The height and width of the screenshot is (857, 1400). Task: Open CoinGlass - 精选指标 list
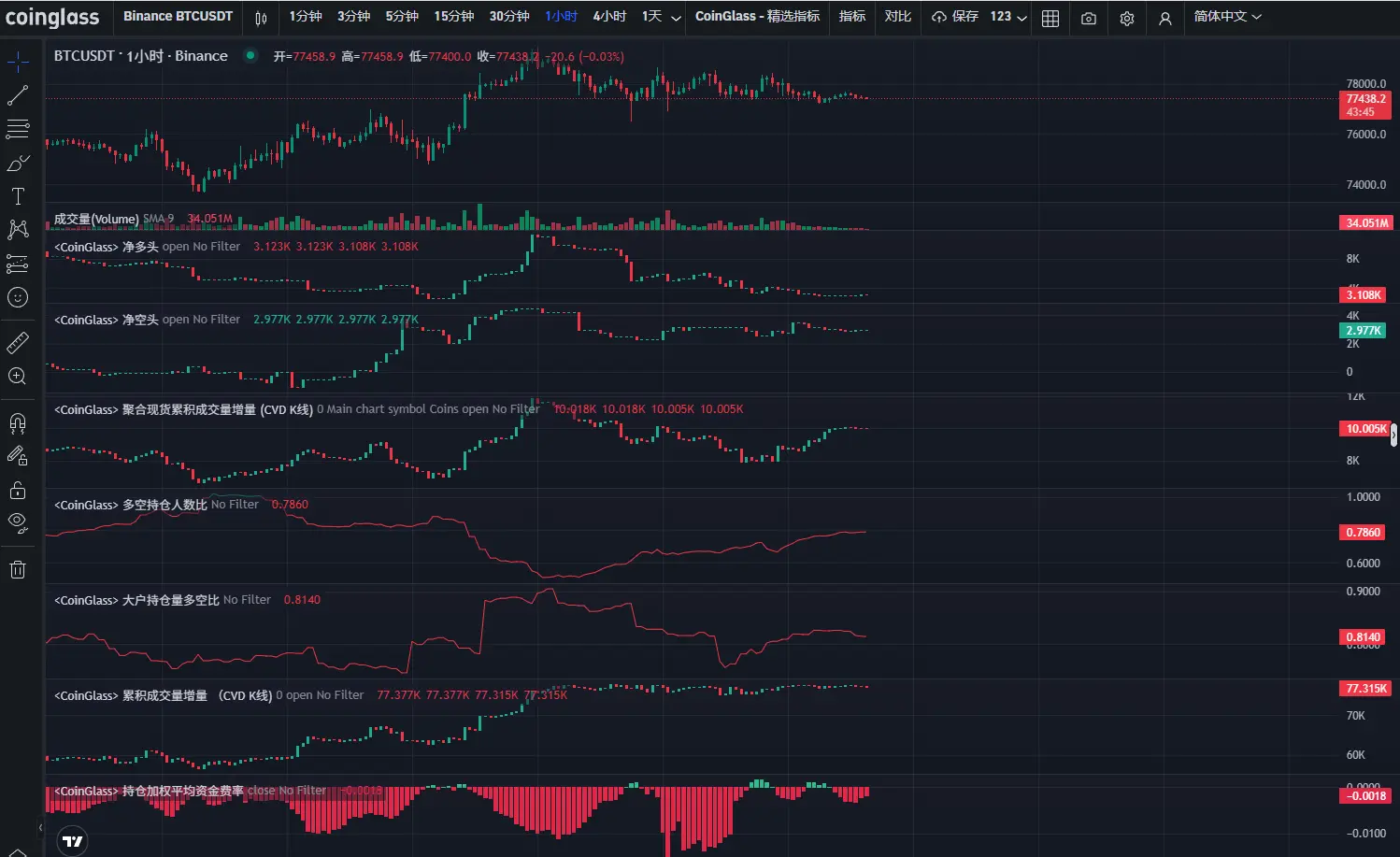click(x=757, y=17)
